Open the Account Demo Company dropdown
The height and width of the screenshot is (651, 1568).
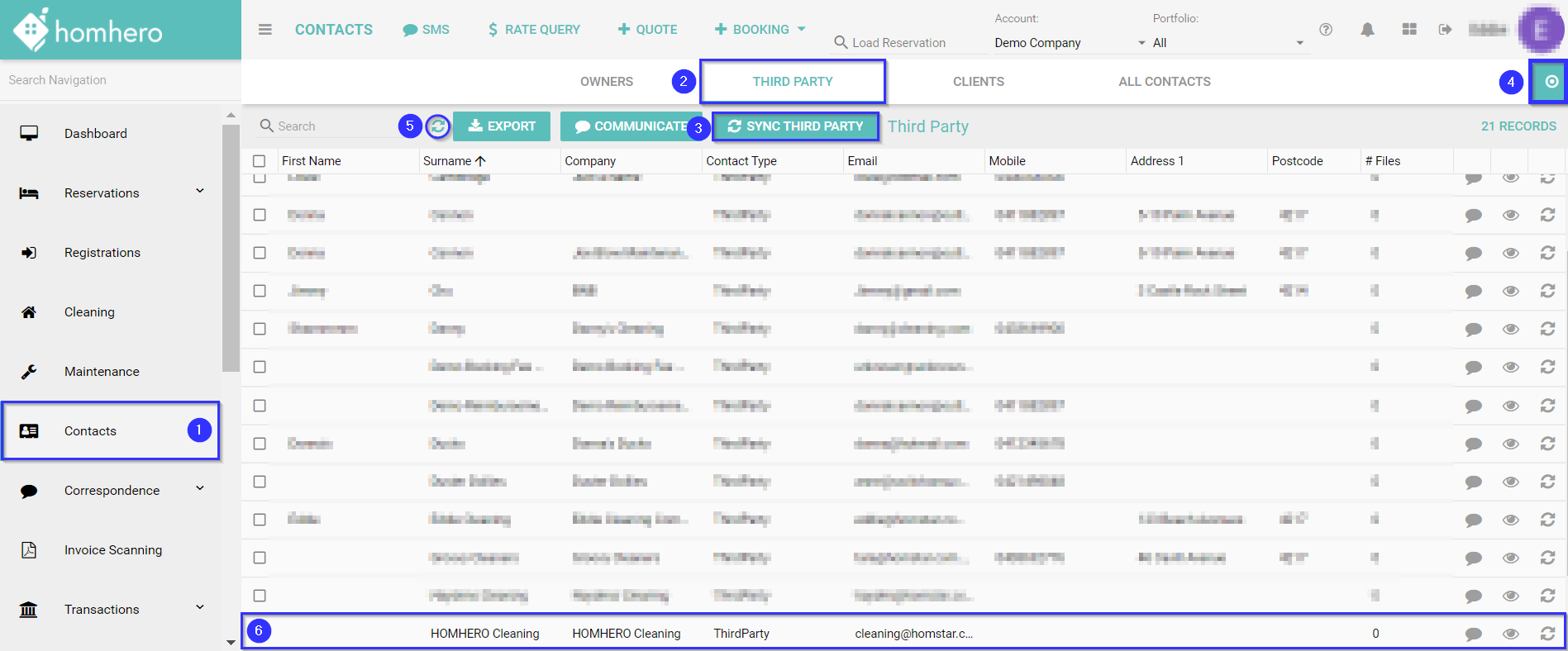coord(1070,43)
